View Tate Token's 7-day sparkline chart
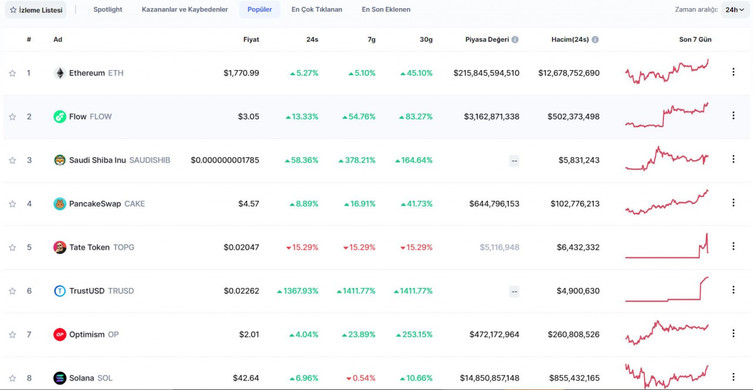Image resolution: width=753 pixels, height=390 pixels. coord(667,246)
